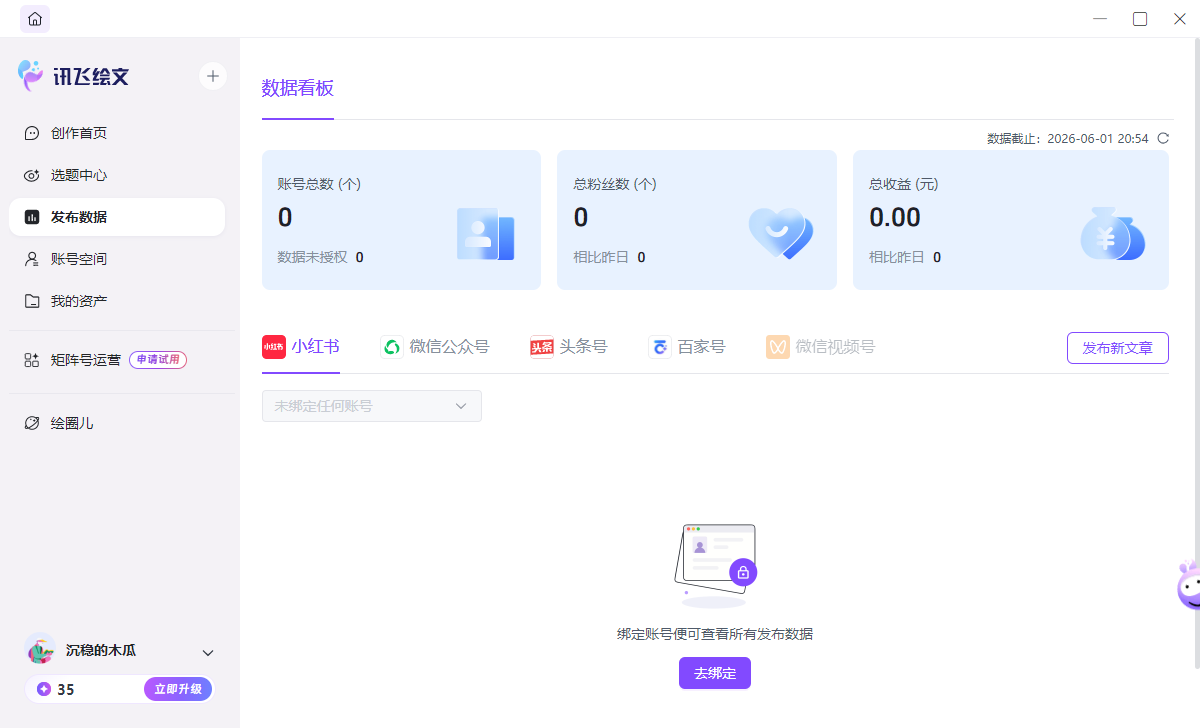Click the 微信公众号 green logo icon
1200x728 pixels.
click(392, 347)
